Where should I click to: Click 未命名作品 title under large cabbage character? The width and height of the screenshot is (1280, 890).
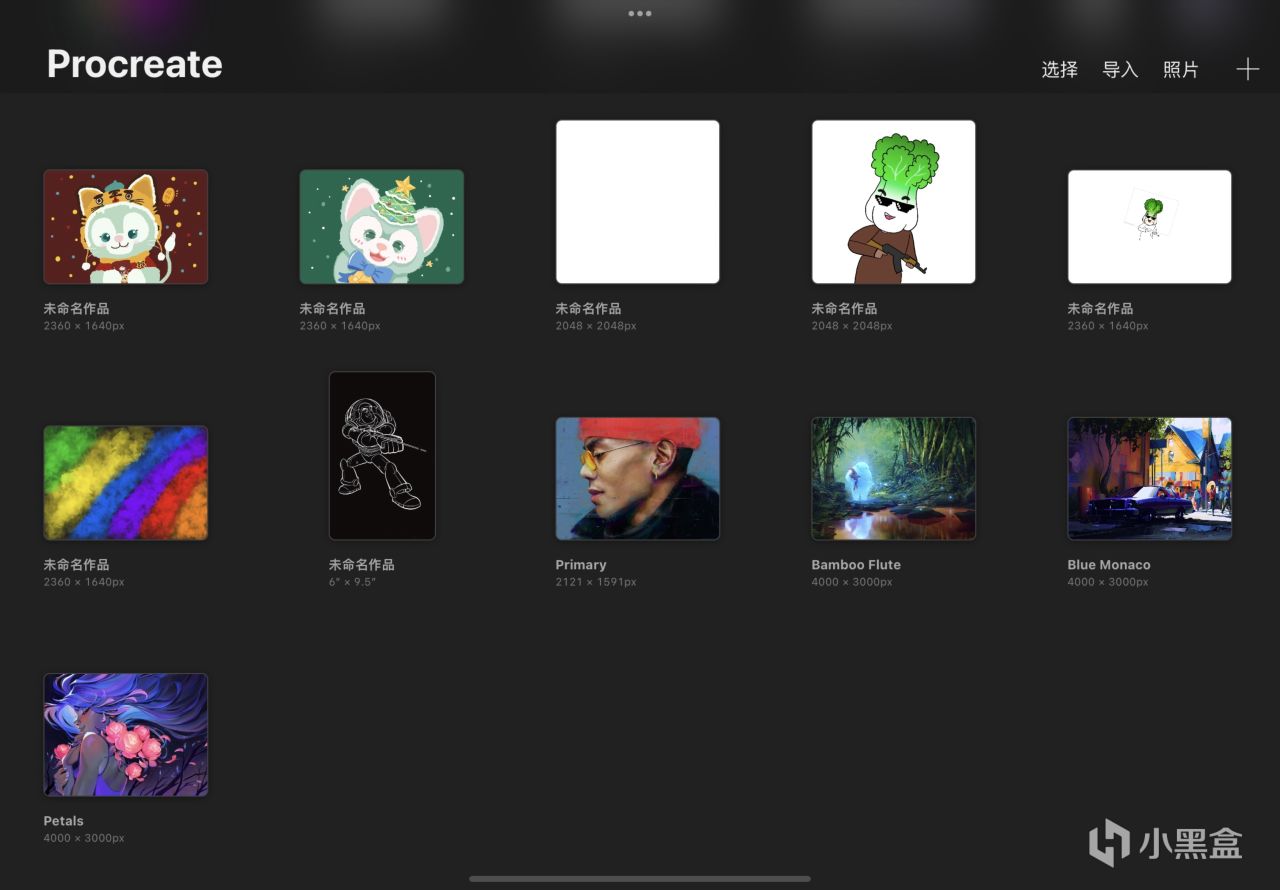tap(845, 309)
